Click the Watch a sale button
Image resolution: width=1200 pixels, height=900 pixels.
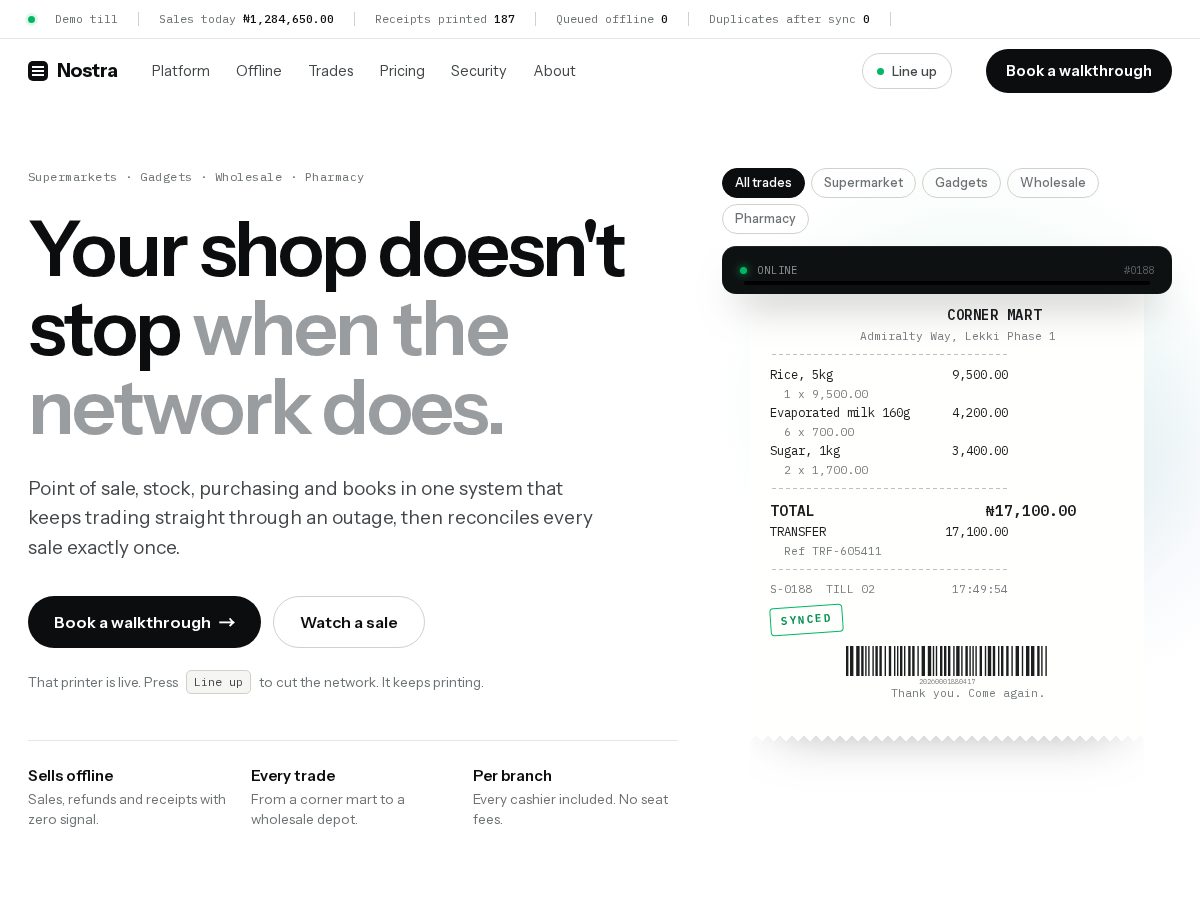349,622
